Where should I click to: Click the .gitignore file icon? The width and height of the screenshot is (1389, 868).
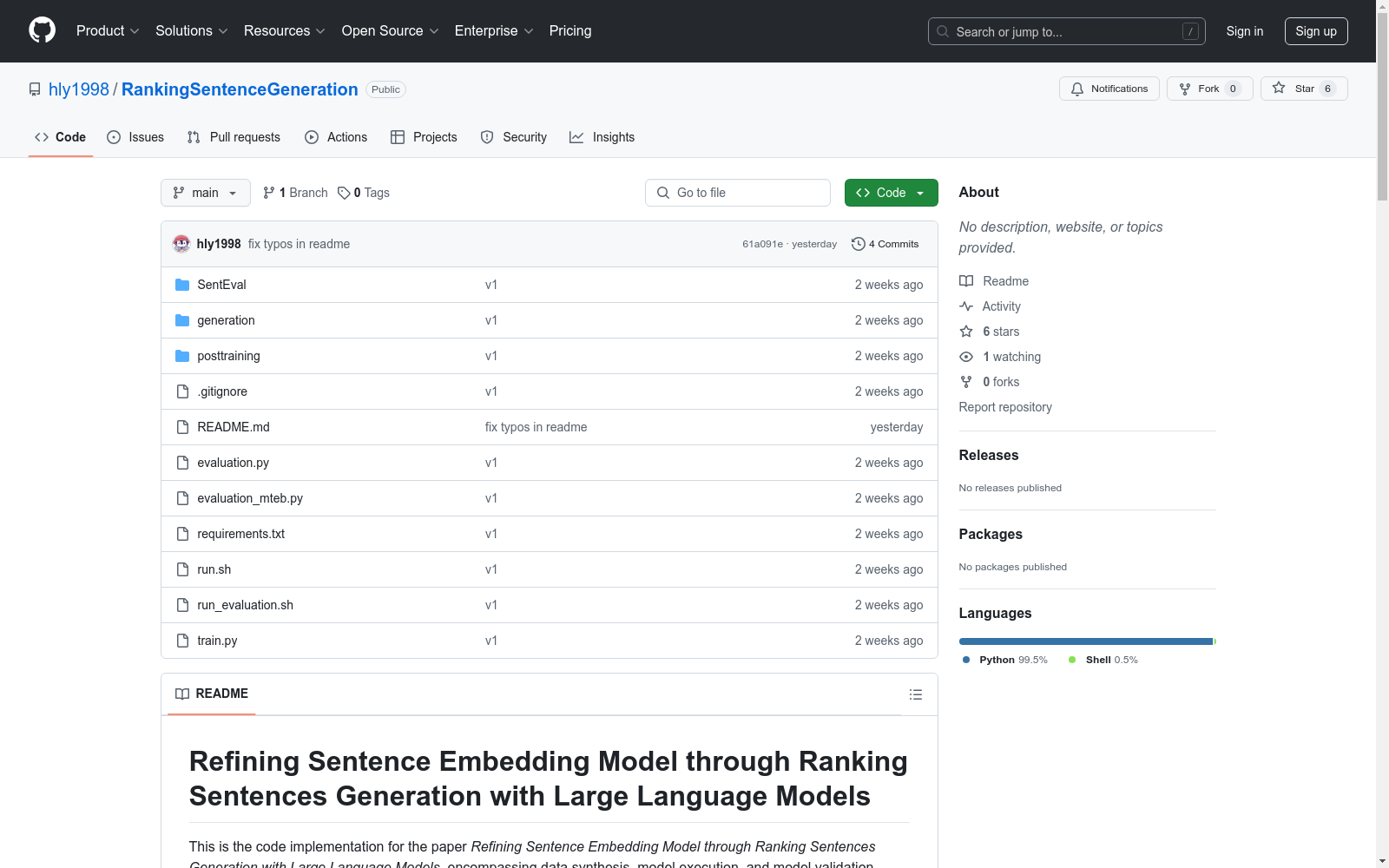coord(182,391)
